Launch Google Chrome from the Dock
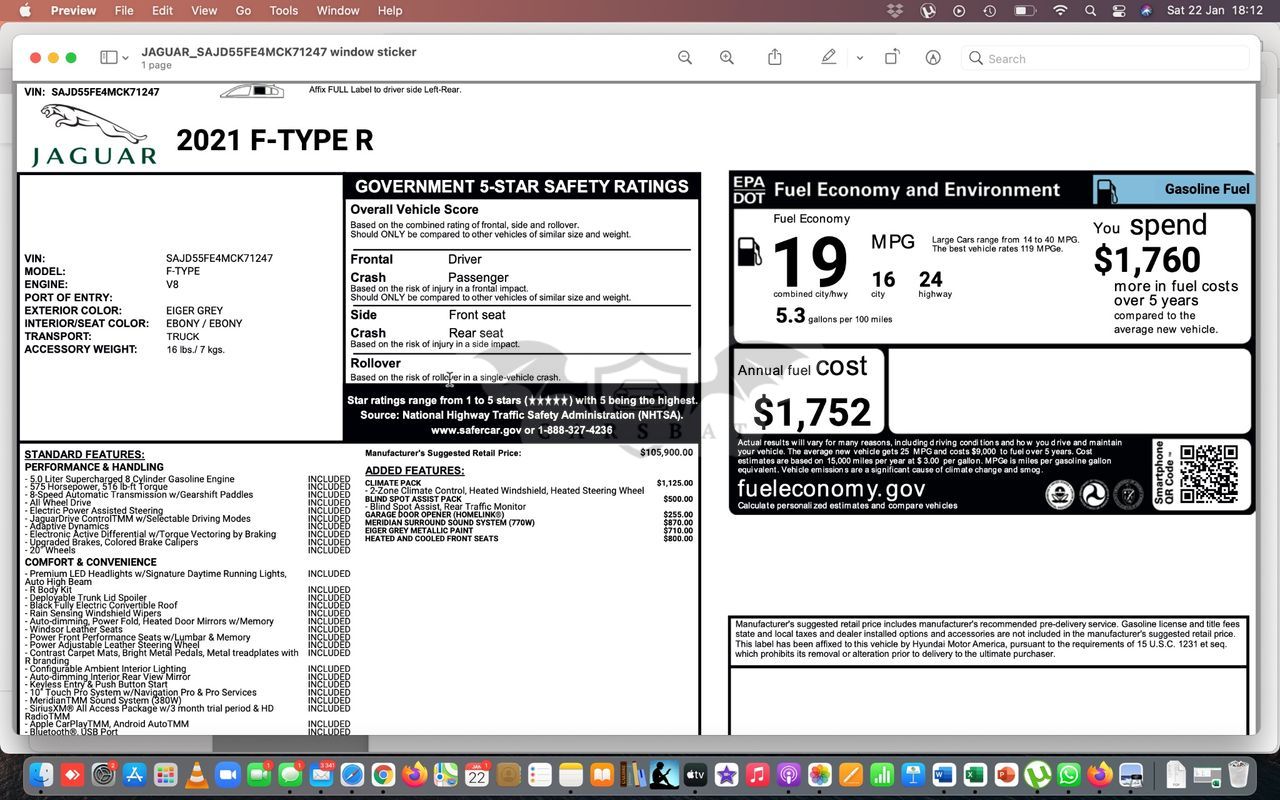Image resolution: width=1280 pixels, height=800 pixels. [x=383, y=775]
